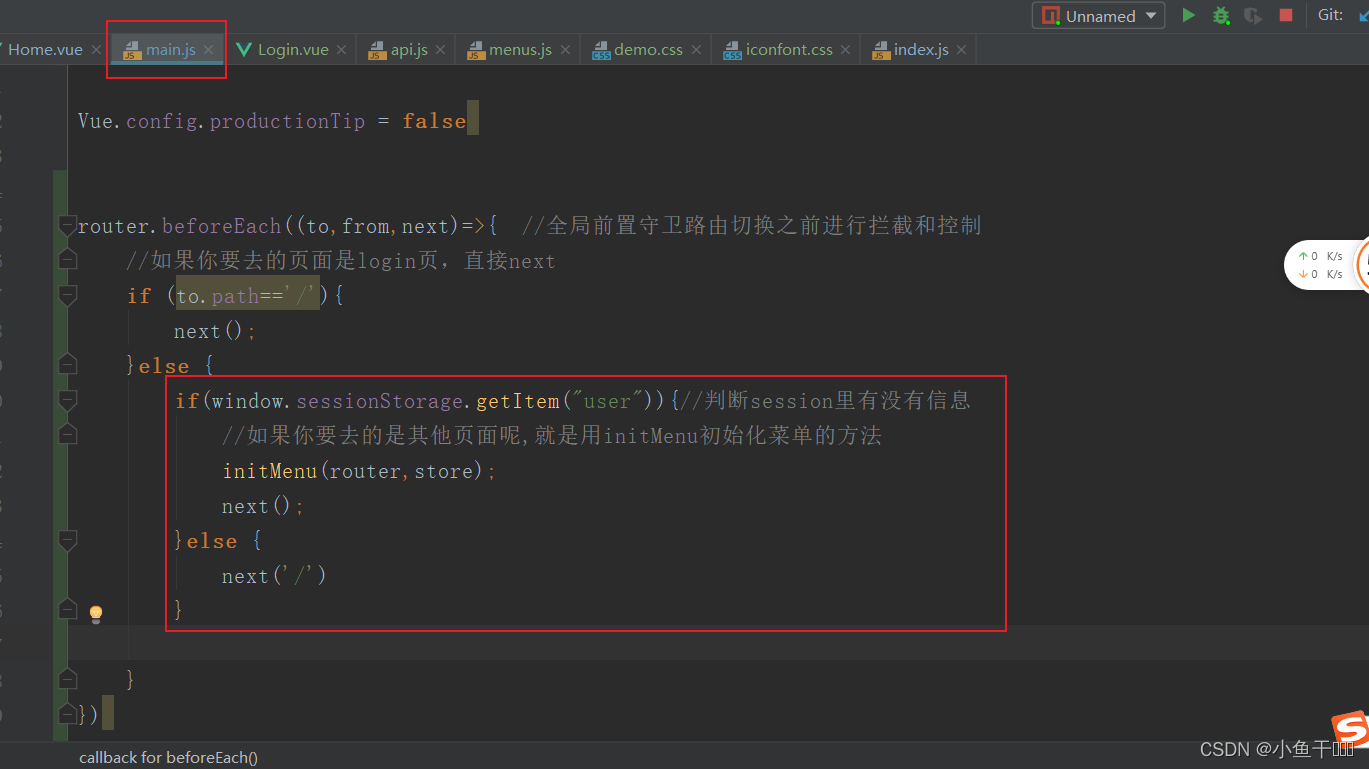Click fold marker at the final }) line

tap(67, 714)
